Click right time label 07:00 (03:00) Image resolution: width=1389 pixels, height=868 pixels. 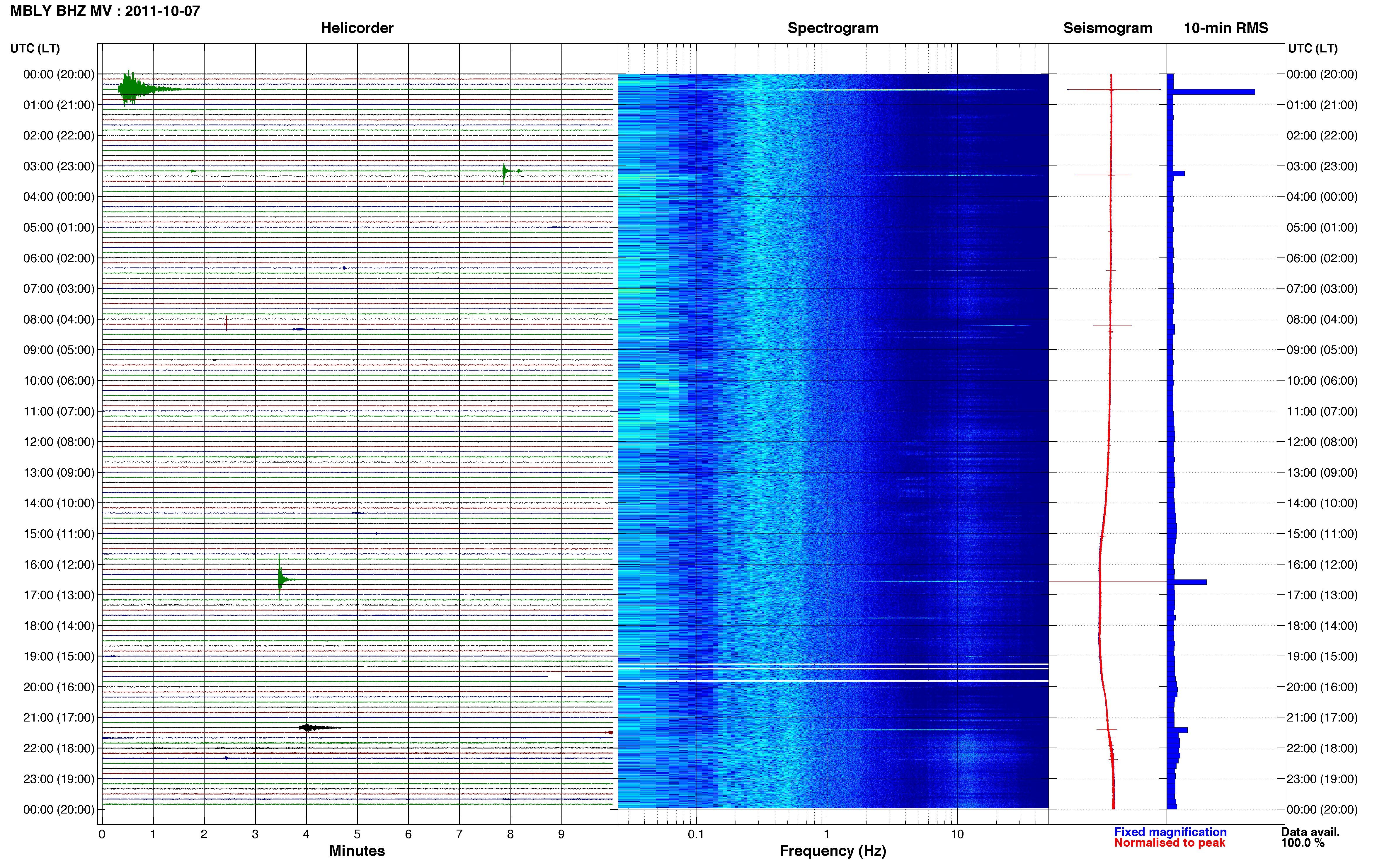(1322, 289)
